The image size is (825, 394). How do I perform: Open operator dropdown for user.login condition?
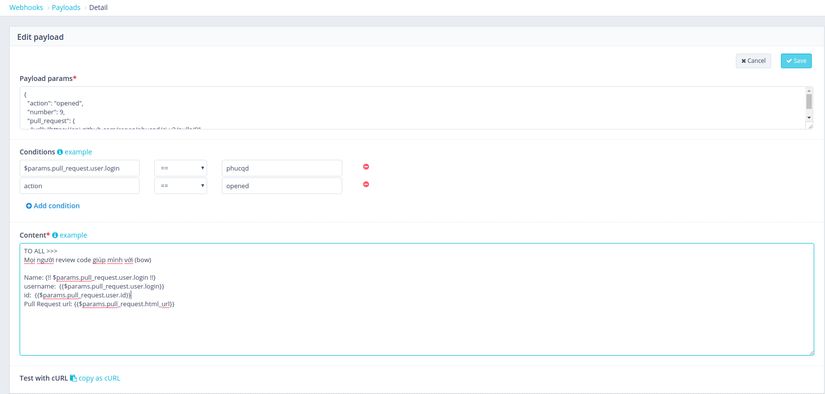click(x=180, y=168)
